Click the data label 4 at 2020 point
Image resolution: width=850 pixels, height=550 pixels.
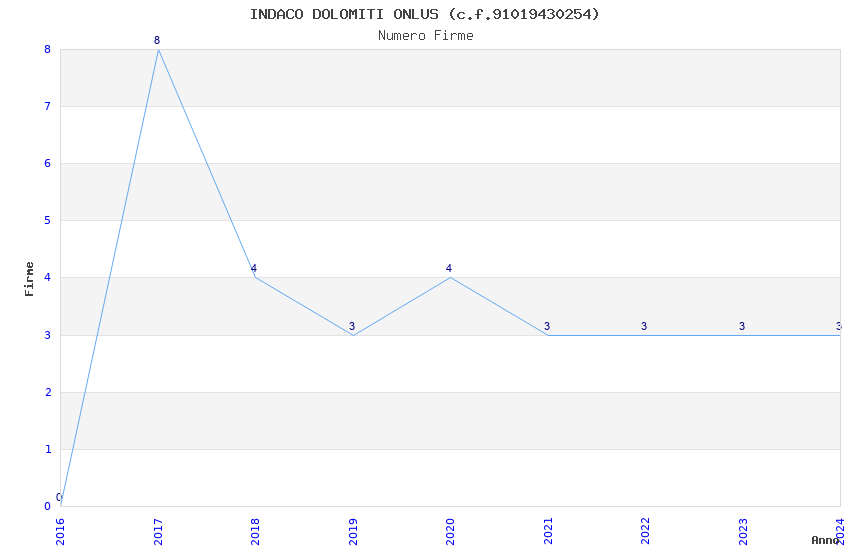tap(449, 268)
